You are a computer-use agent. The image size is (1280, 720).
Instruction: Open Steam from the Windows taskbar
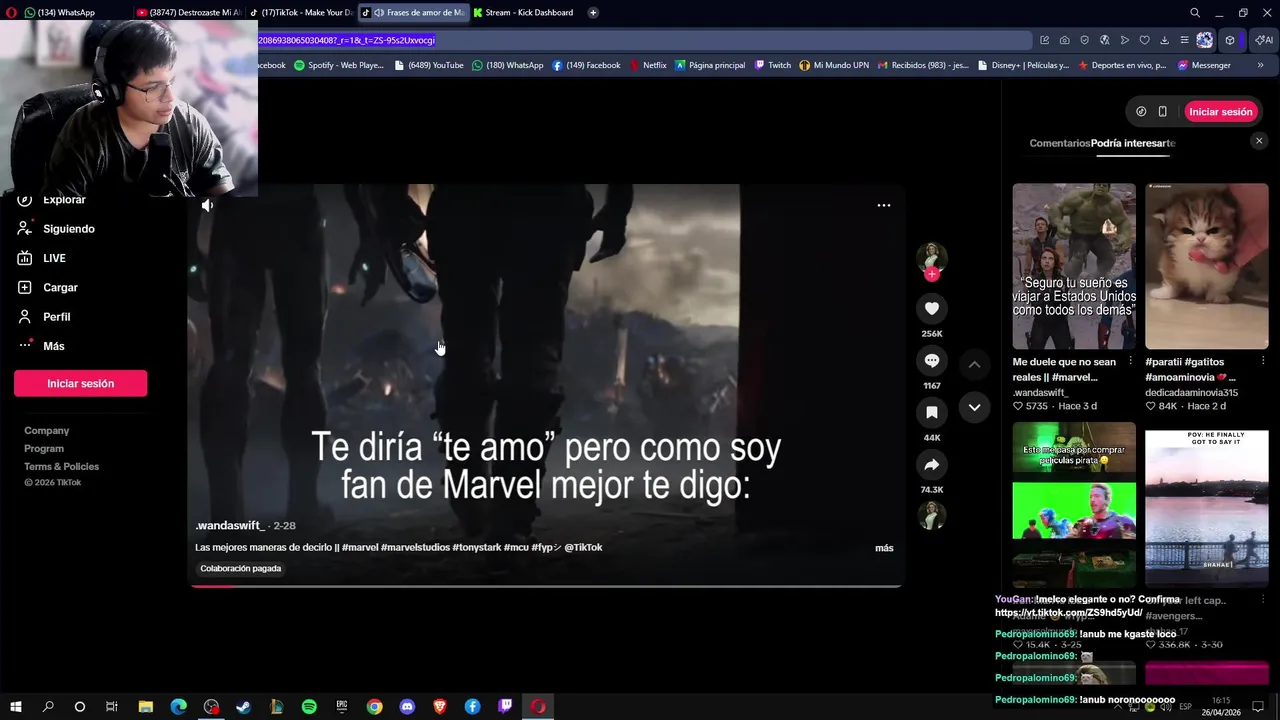244,707
